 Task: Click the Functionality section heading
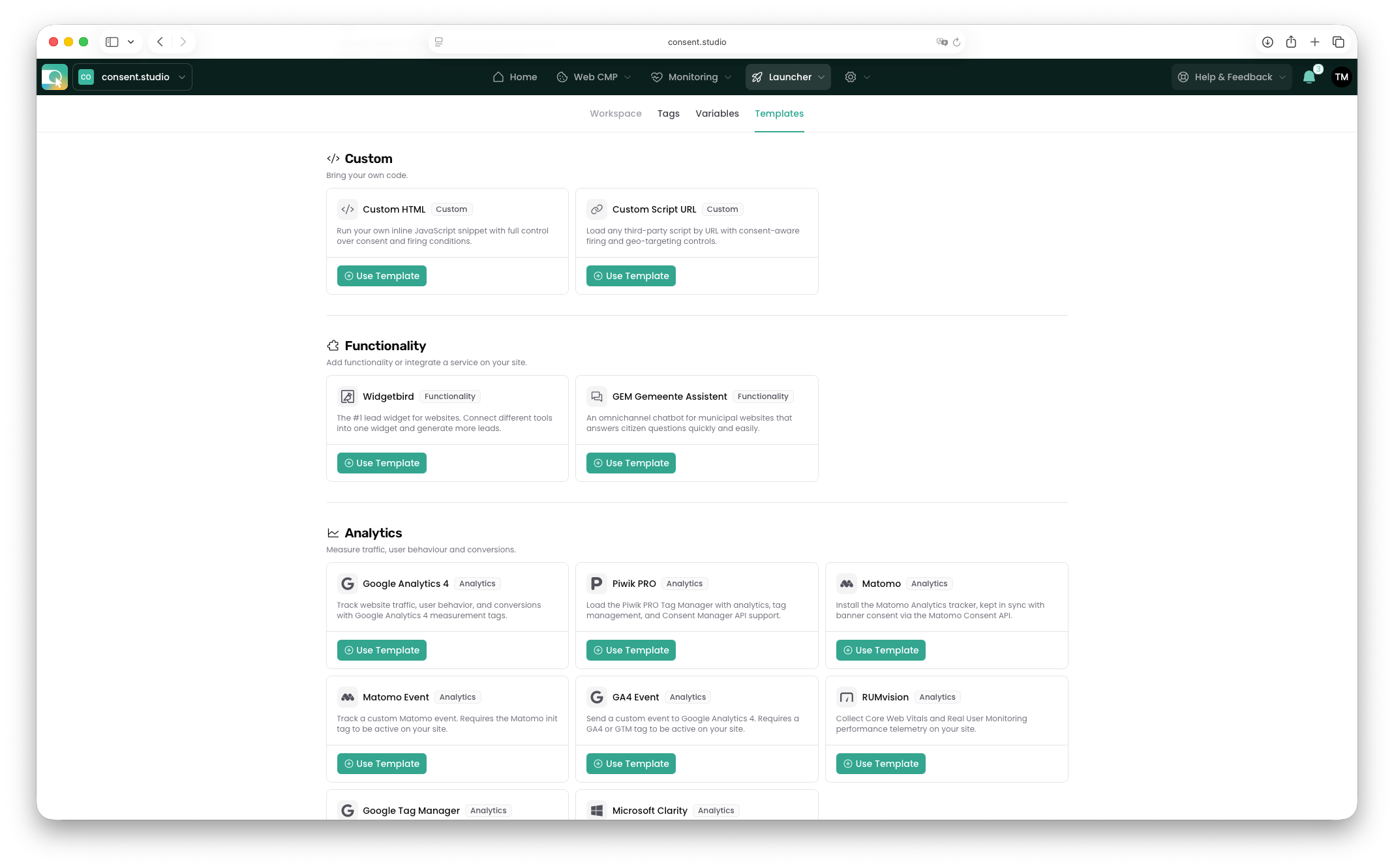385,346
